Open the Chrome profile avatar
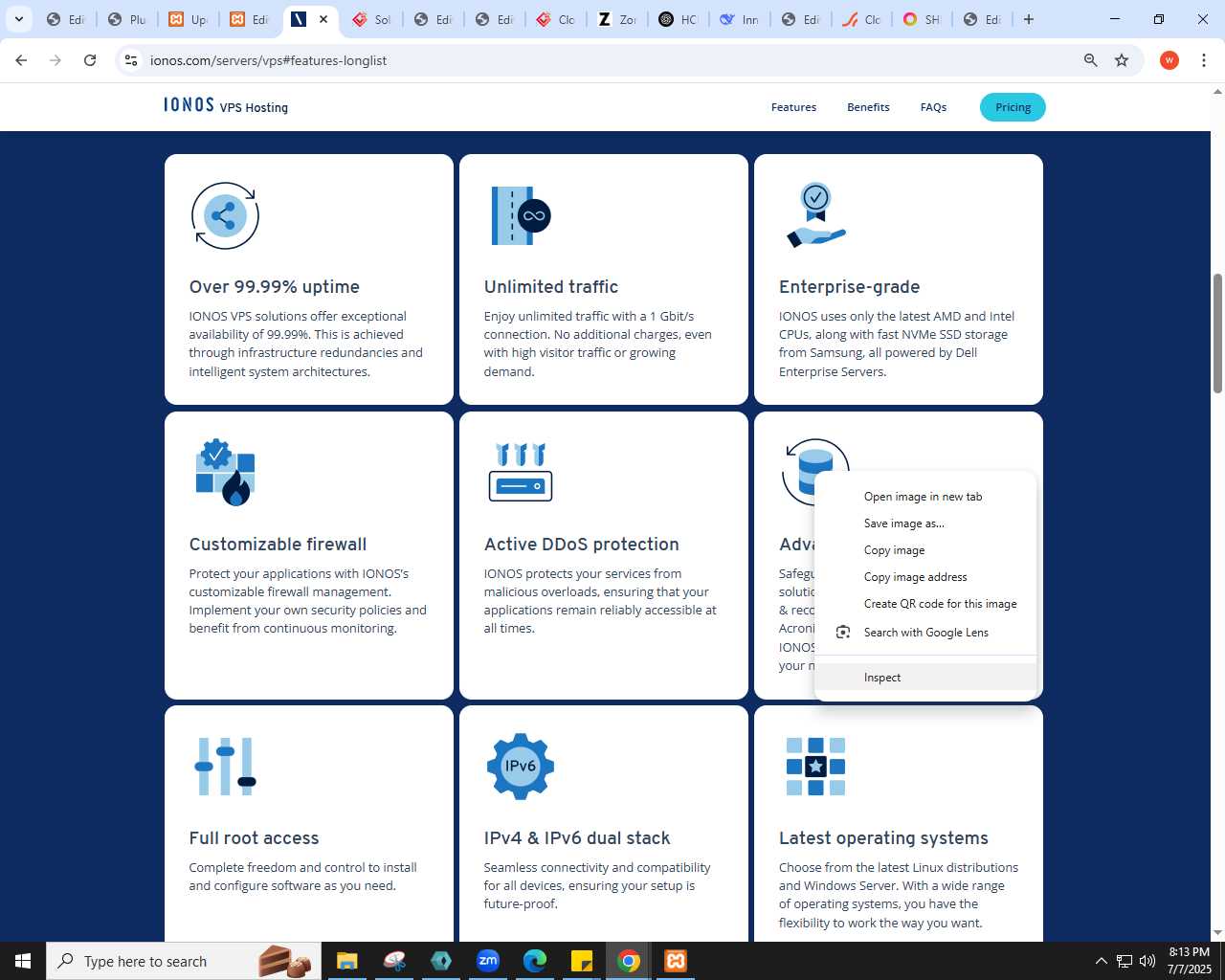The image size is (1225, 980). (1169, 60)
